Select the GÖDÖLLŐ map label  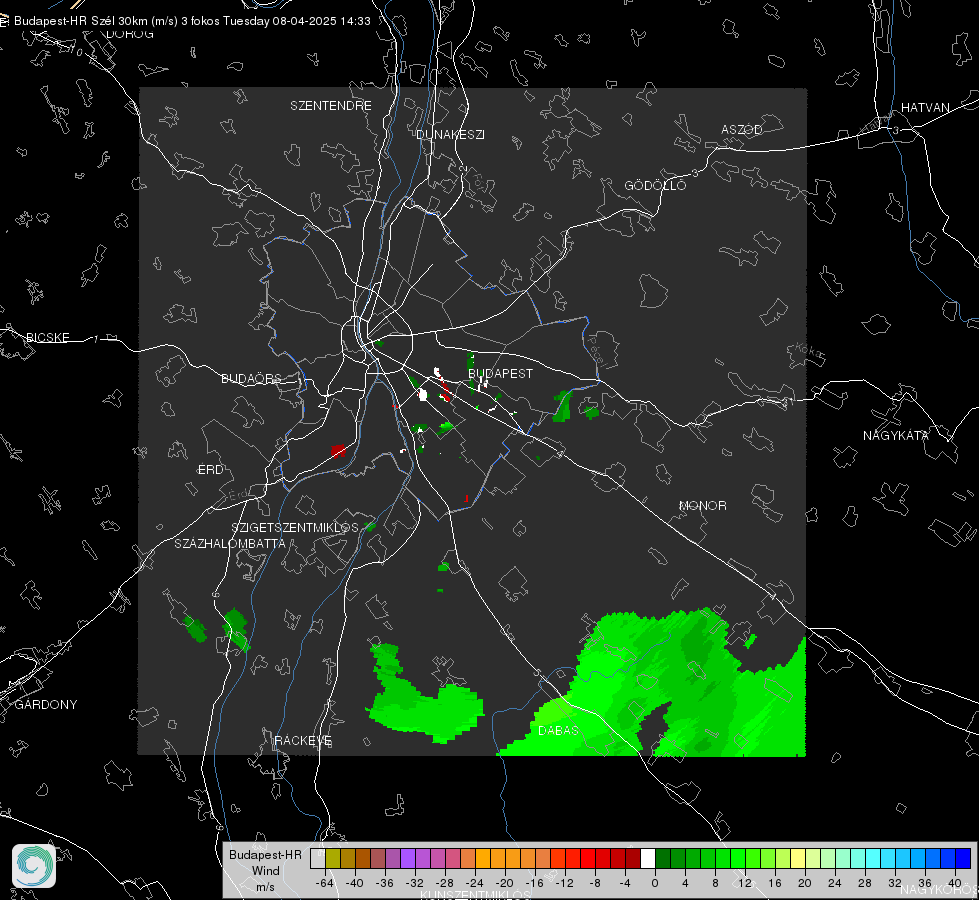[655, 185]
